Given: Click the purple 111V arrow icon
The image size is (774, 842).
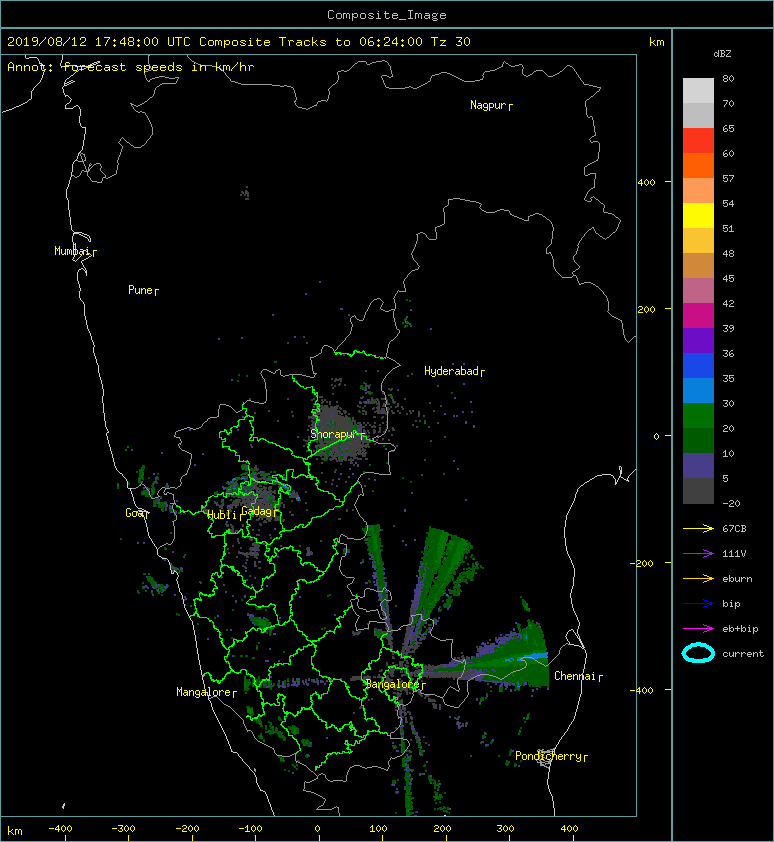Looking at the screenshot, I should tap(698, 554).
